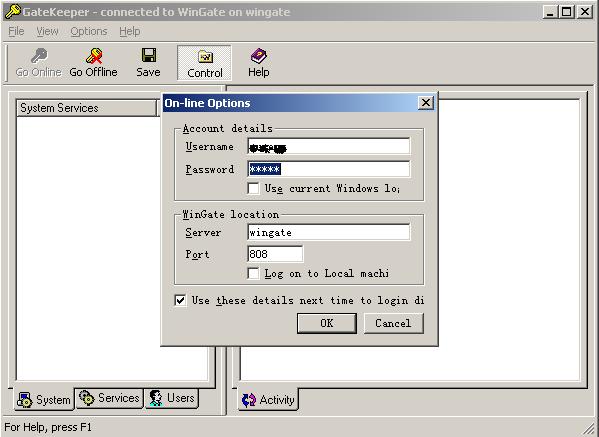The width and height of the screenshot is (599, 437).
Task: Open the Users tab
Action: 172,398
